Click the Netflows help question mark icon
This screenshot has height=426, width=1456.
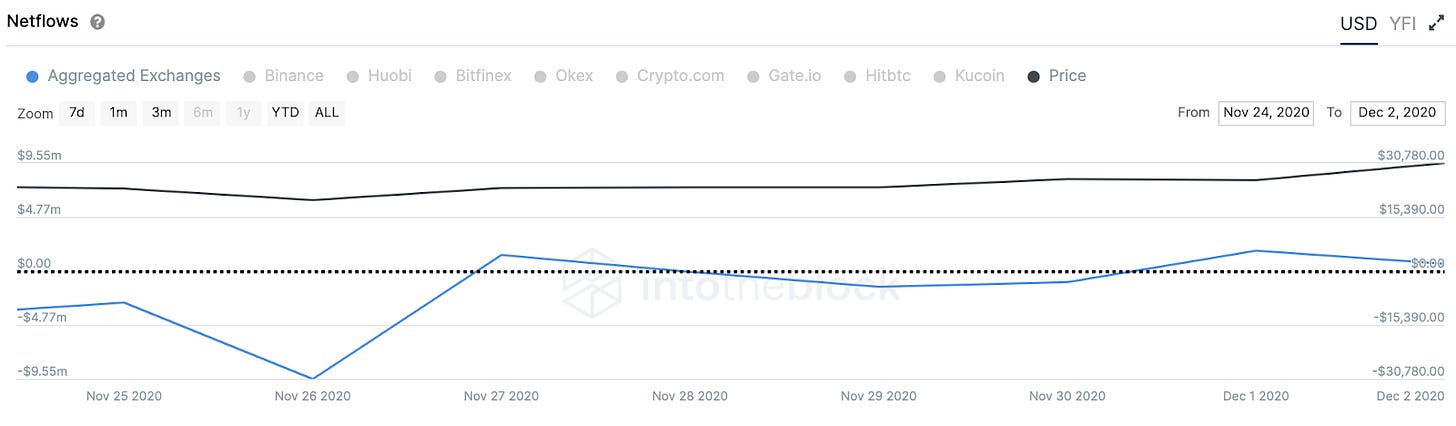coord(97,22)
